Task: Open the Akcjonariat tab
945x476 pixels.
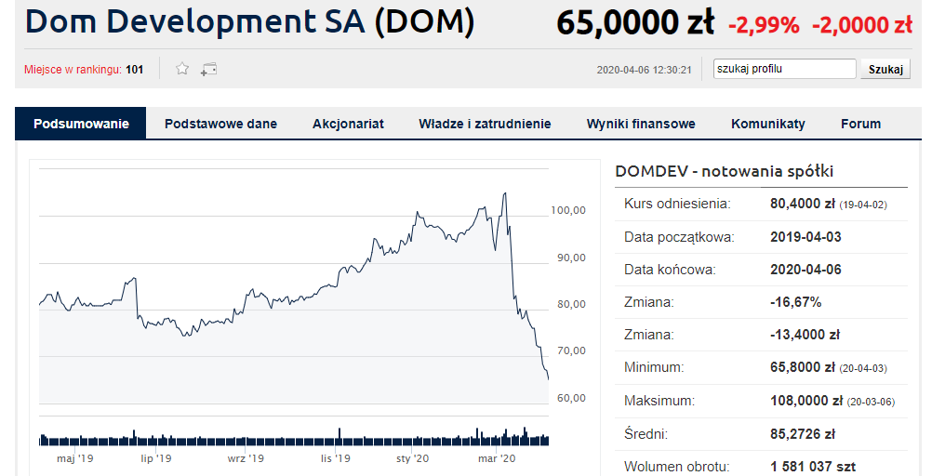Action: click(x=348, y=124)
